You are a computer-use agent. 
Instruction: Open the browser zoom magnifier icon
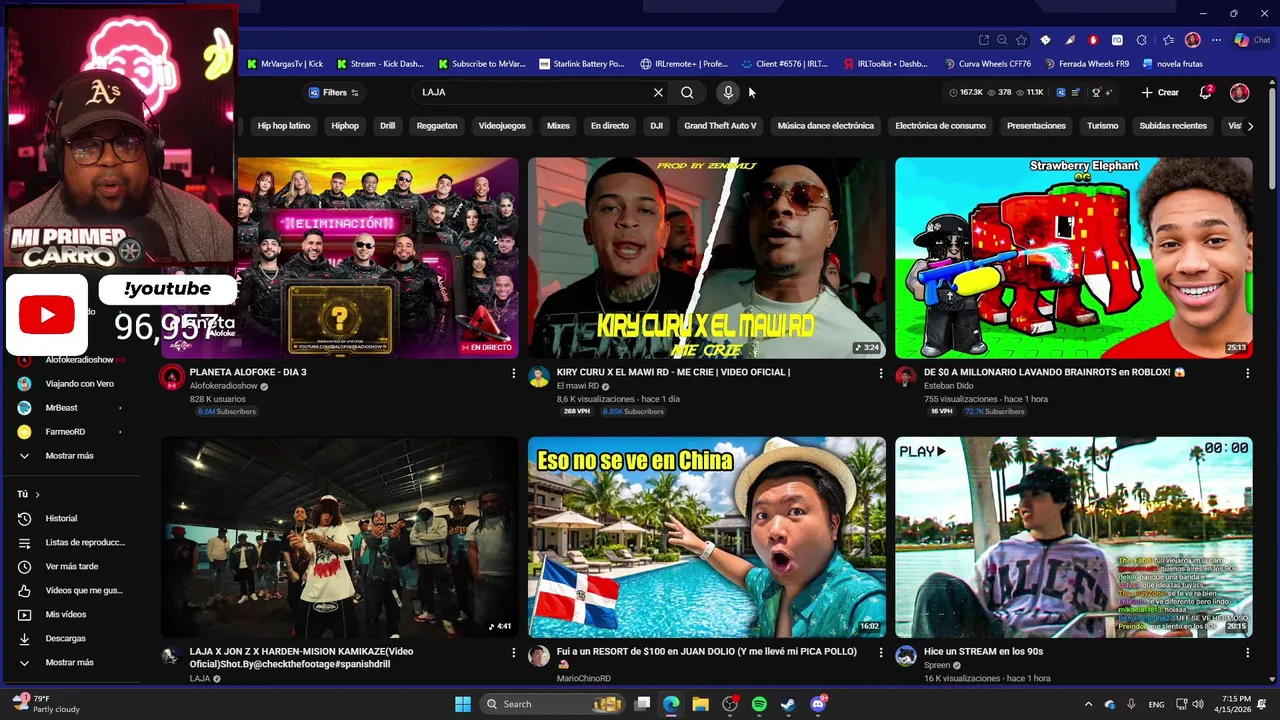1003,40
